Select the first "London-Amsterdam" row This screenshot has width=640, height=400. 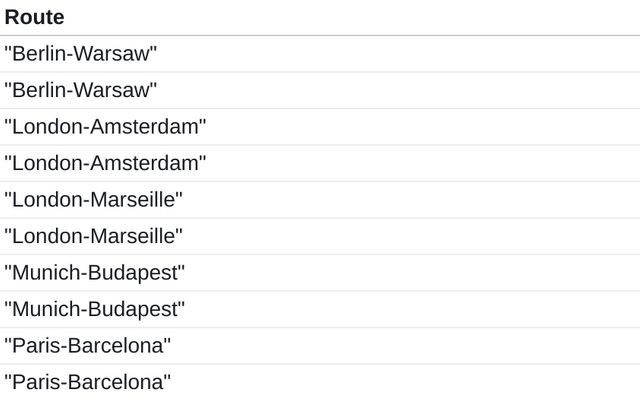point(105,127)
